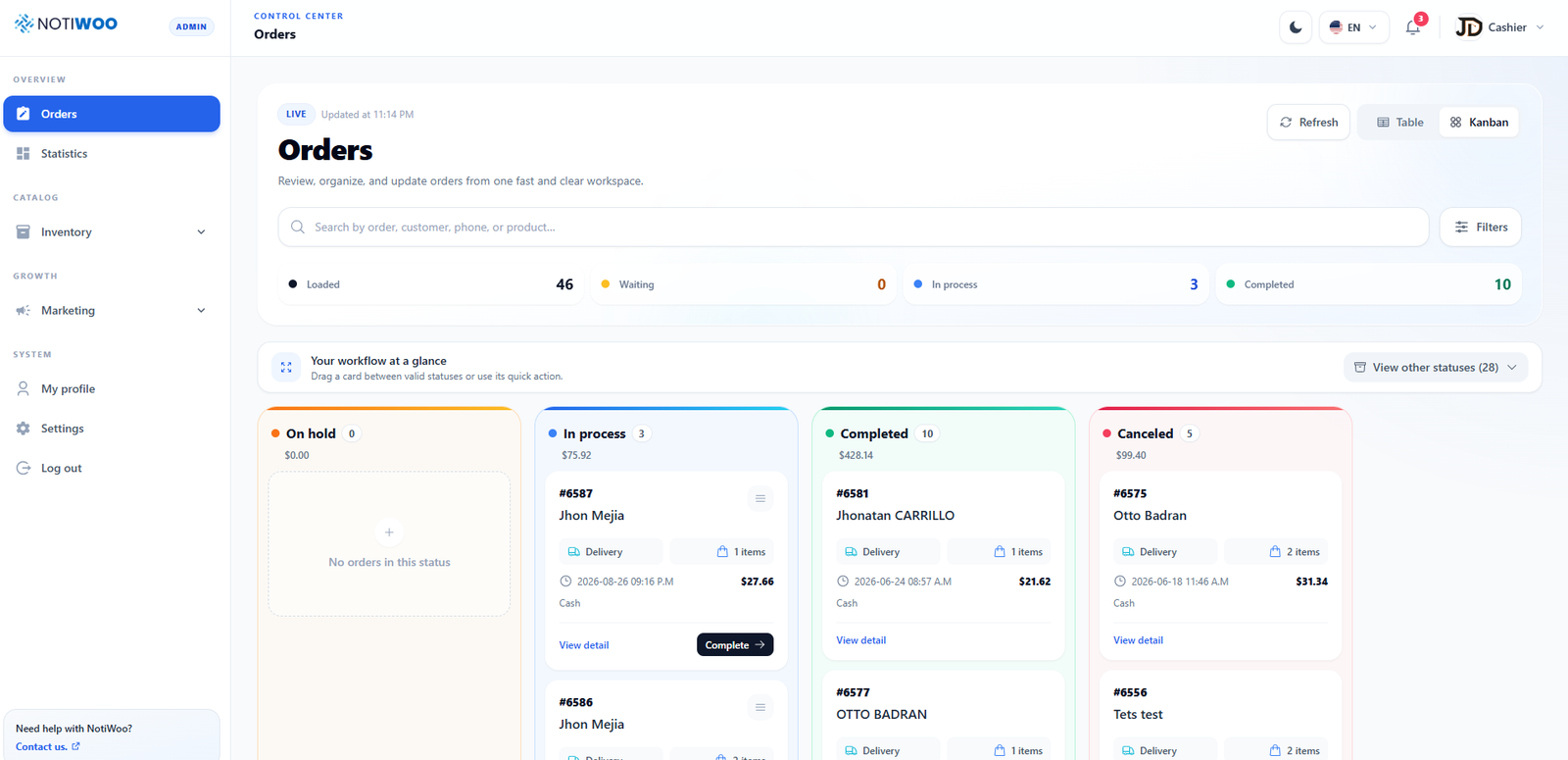Click the In process 3 stat card
Screen dimensions: 1568x760
point(1056,284)
